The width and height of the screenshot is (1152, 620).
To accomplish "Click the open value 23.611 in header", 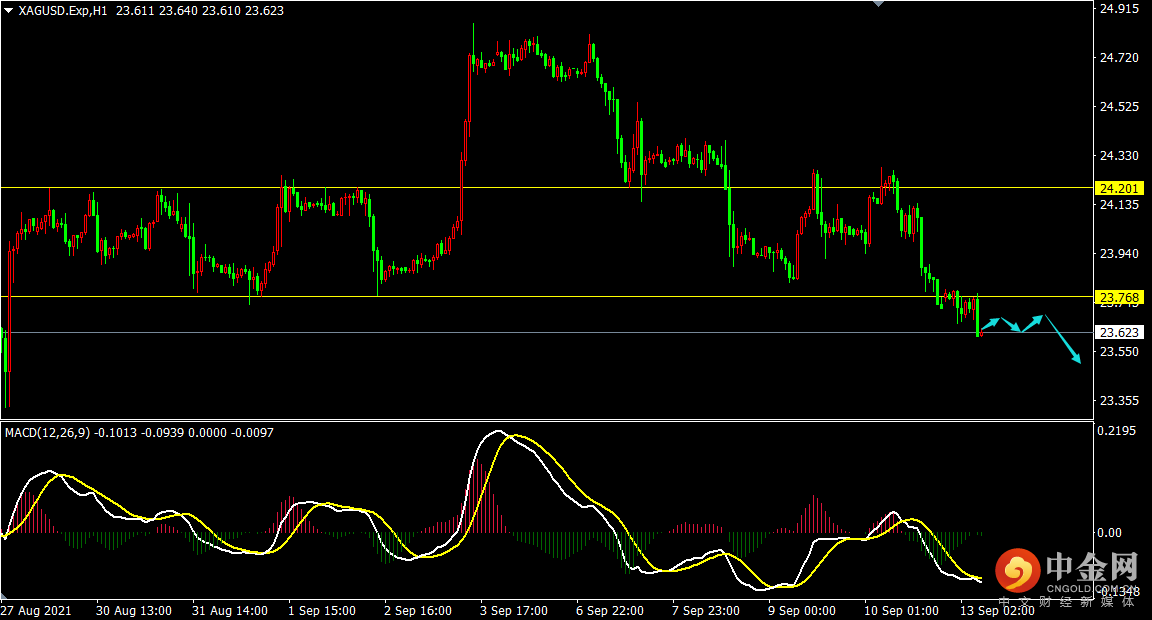I will point(134,11).
